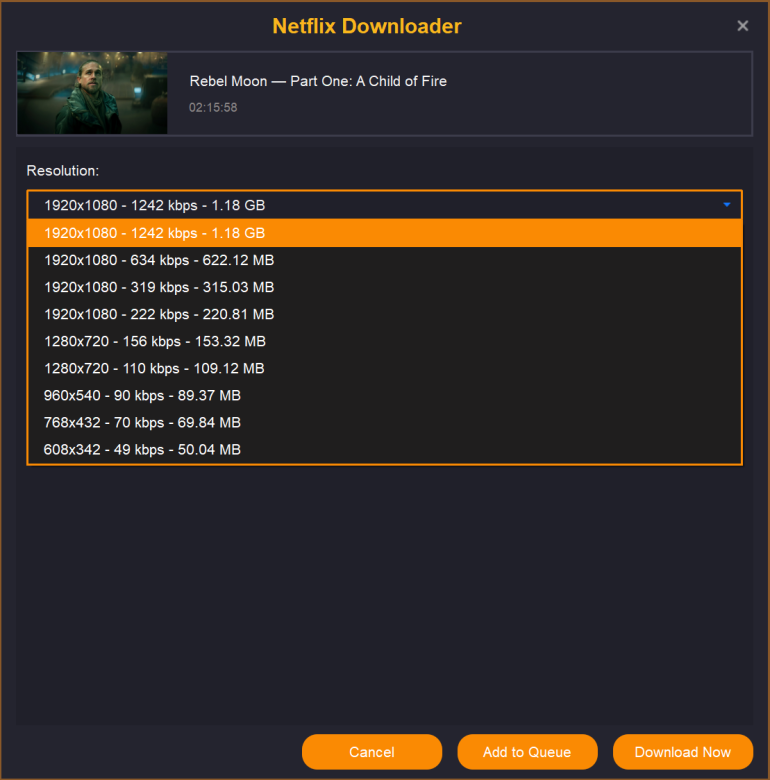Viewport: 770px width, 780px height.
Task: Close the Netflix Downloader dialog
Action: 742,26
